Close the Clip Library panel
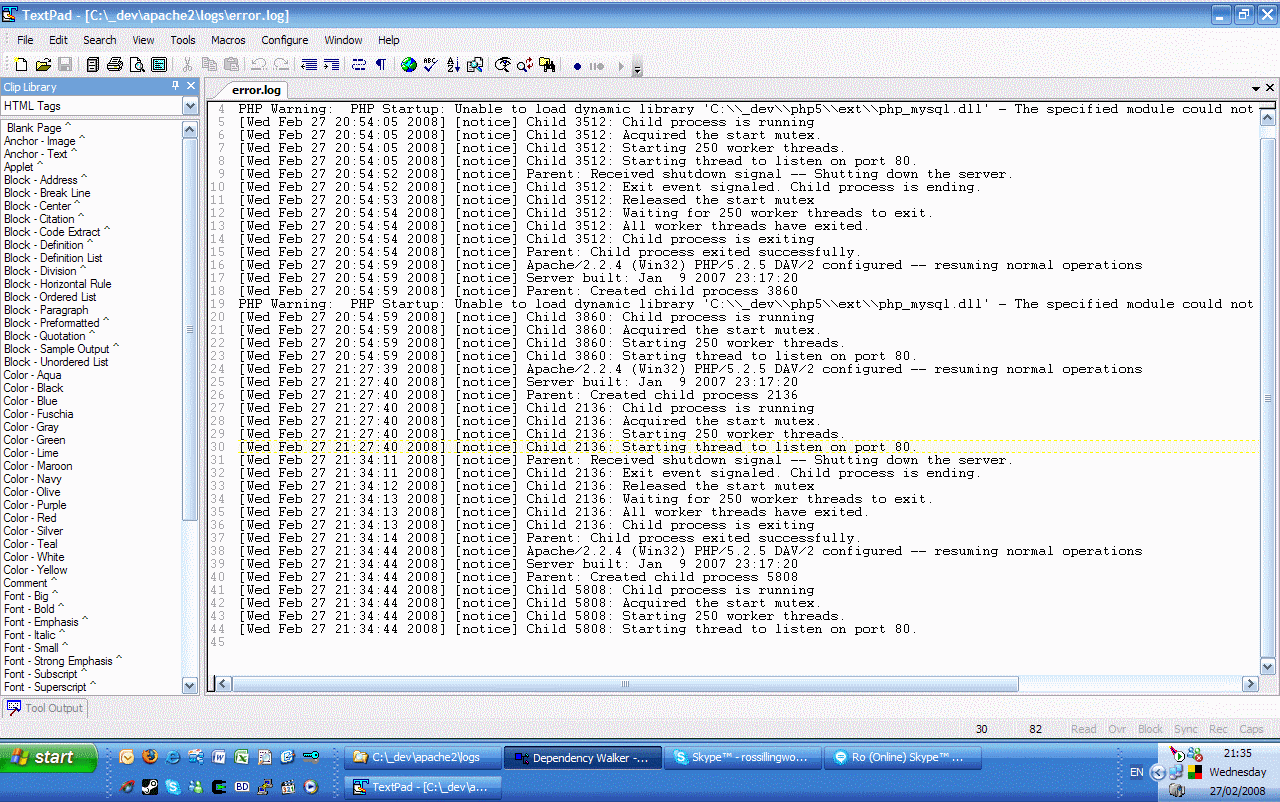1280x802 pixels. coord(191,87)
